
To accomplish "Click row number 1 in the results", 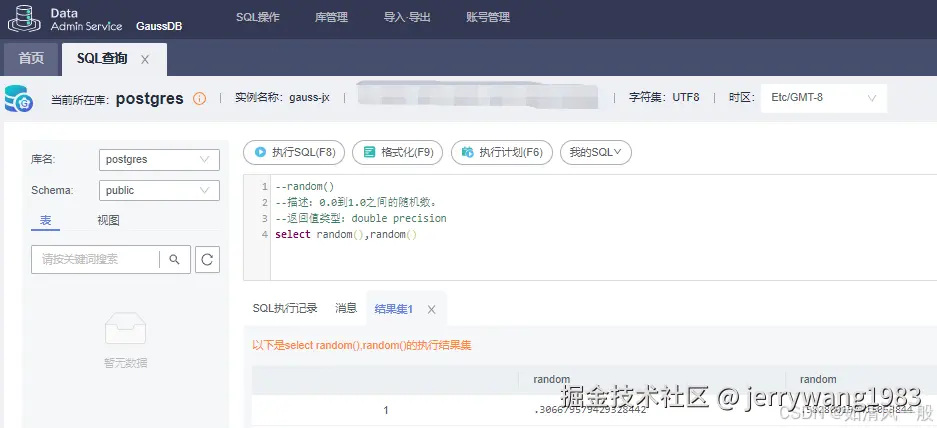I will 386,411.
